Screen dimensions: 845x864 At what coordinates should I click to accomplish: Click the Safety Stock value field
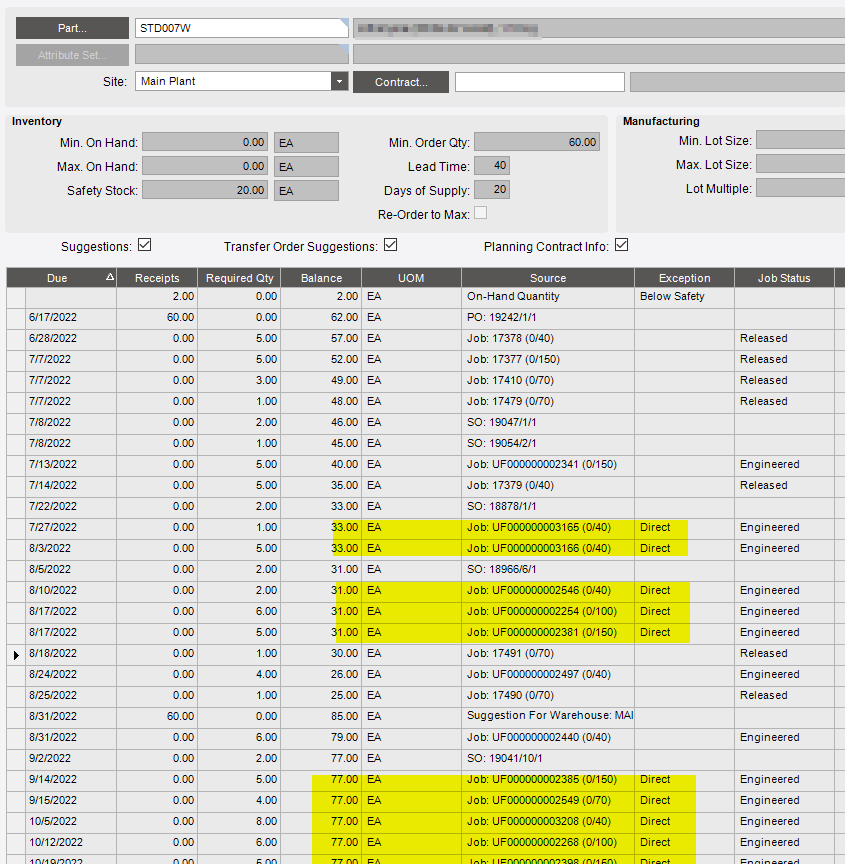pos(205,190)
